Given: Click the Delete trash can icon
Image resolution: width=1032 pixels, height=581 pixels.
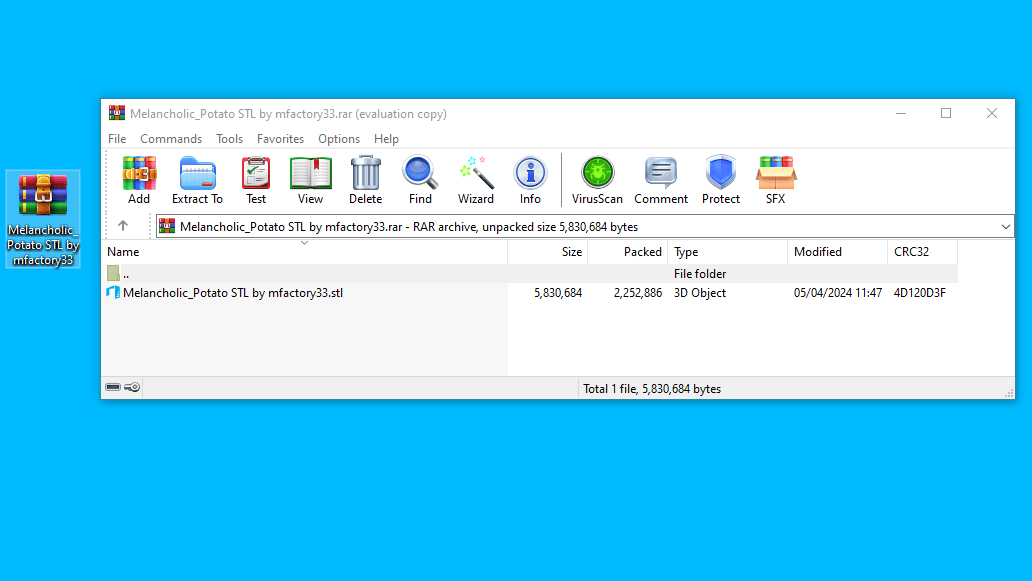Looking at the screenshot, I should coord(365,180).
